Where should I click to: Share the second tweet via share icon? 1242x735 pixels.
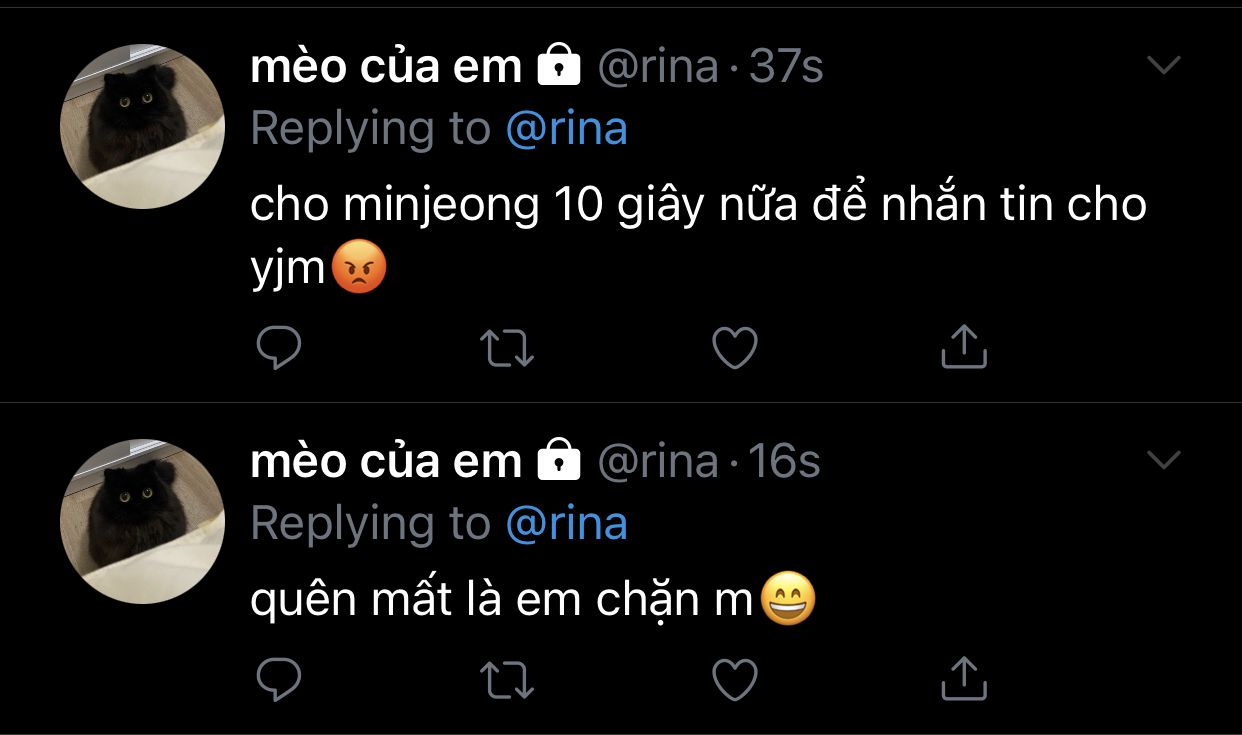coord(965,679)
